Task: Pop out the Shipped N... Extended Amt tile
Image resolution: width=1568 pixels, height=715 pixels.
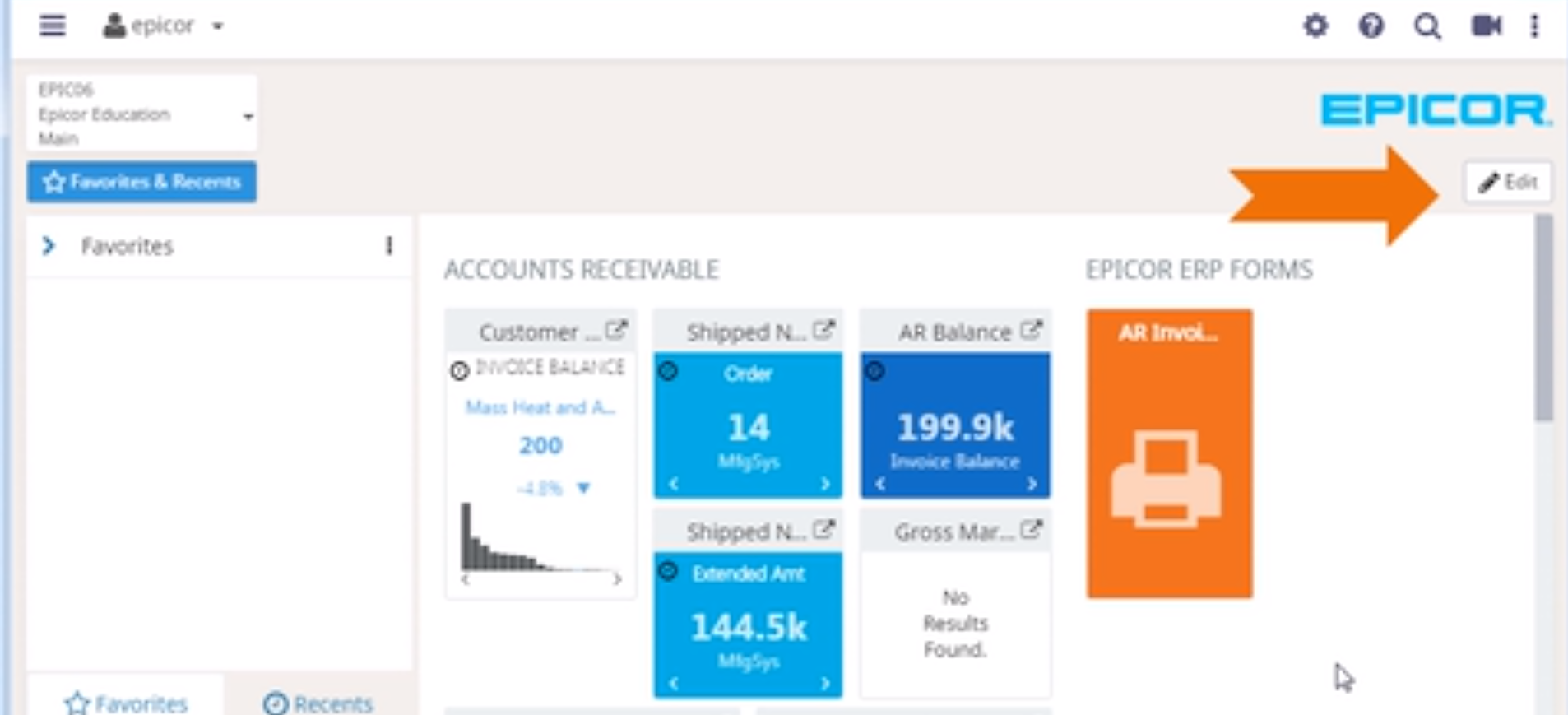Action: [x=823, y=530]
